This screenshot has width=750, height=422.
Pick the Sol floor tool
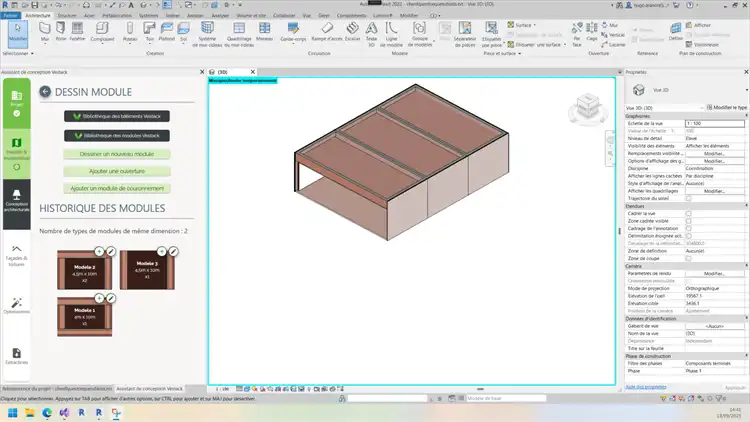(x=183, y=32)
